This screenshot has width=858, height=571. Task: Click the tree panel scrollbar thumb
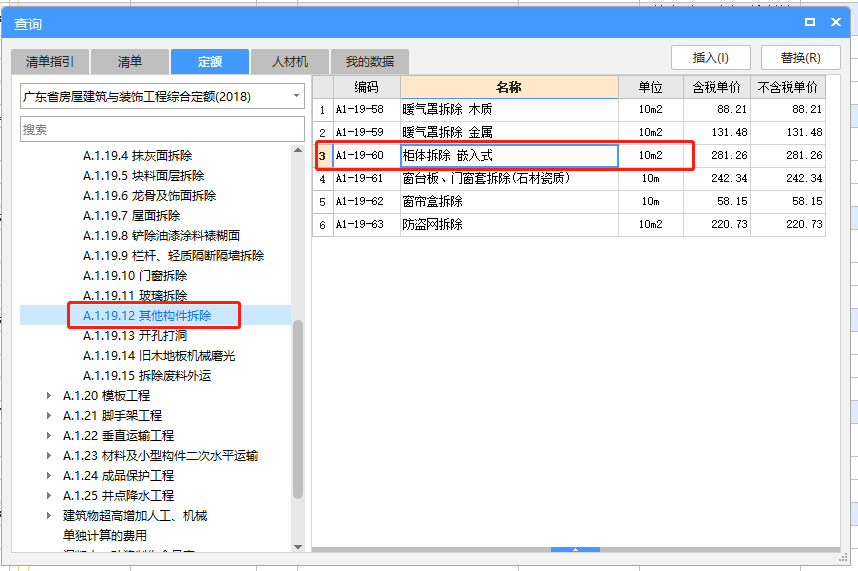pyautogui.click(x=298, y=409)
